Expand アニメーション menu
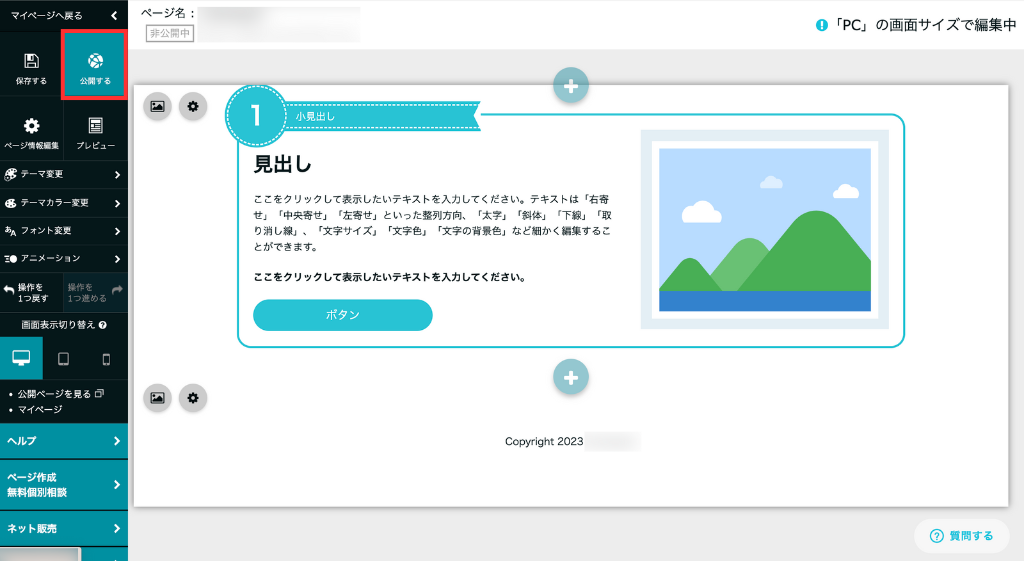The image size is (1024, 561). click(63, 259)
